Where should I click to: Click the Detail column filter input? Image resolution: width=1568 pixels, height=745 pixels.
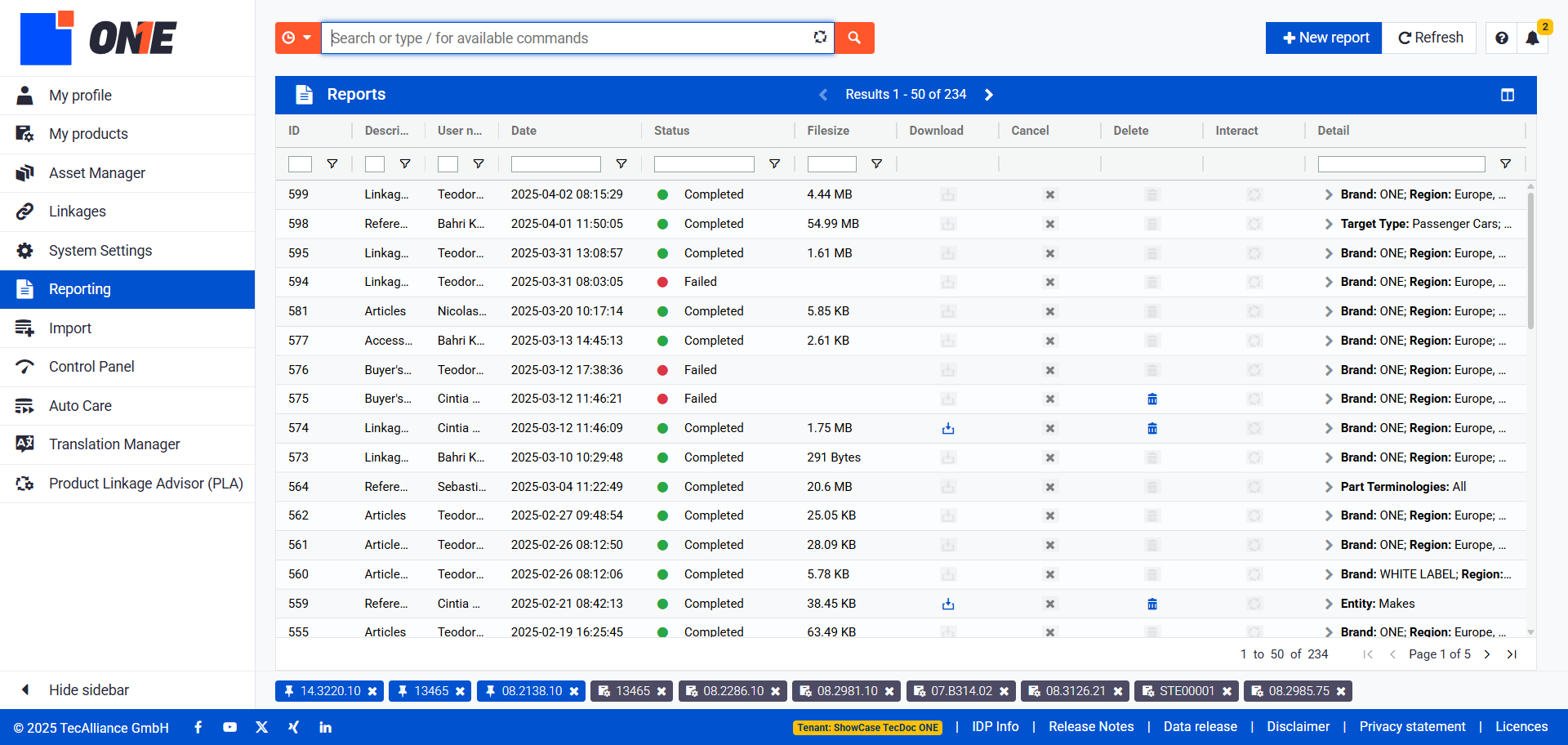[x=1401, y=164]
